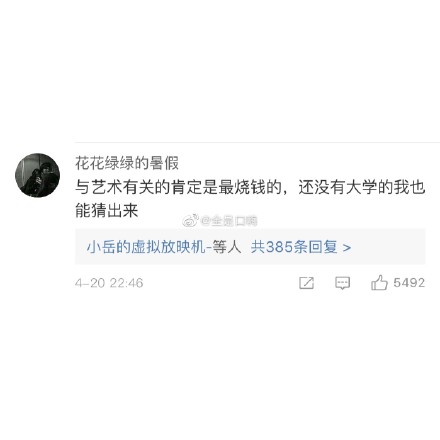
Task: Expand replies using the > chevron
Action: (x=347, y=248)
